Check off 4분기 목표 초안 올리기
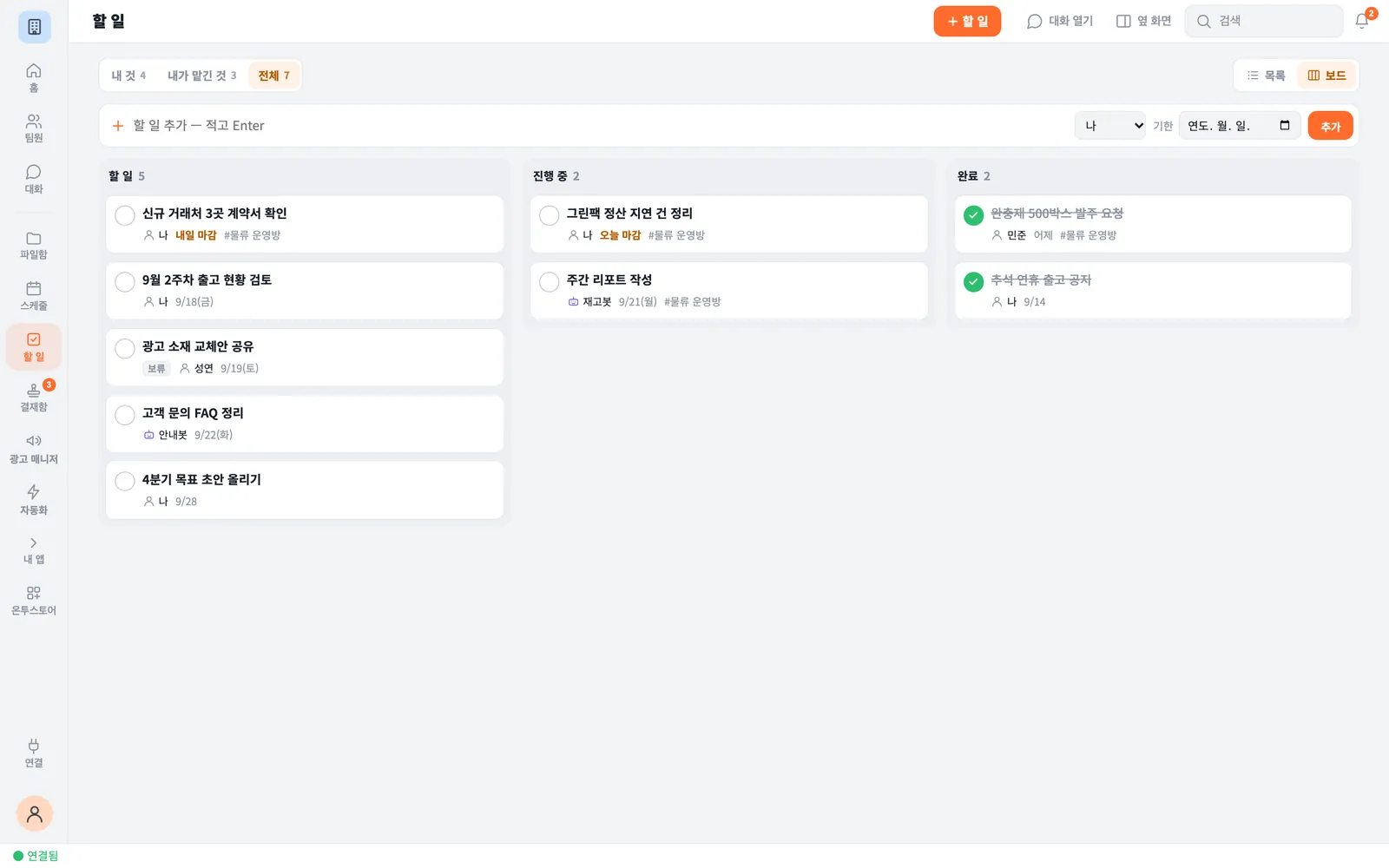 coord(125,481)
